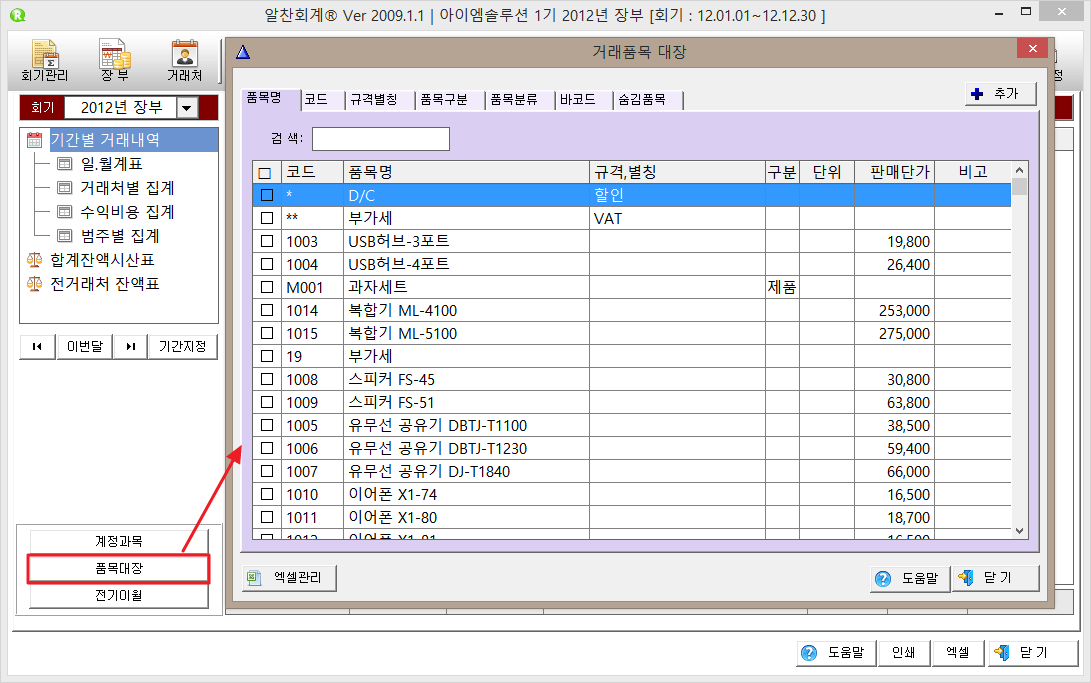This screenshot has width=1091, height=683.
Task: Check the box for code 1003 USB허브-3포트
Action: [266, 241]
